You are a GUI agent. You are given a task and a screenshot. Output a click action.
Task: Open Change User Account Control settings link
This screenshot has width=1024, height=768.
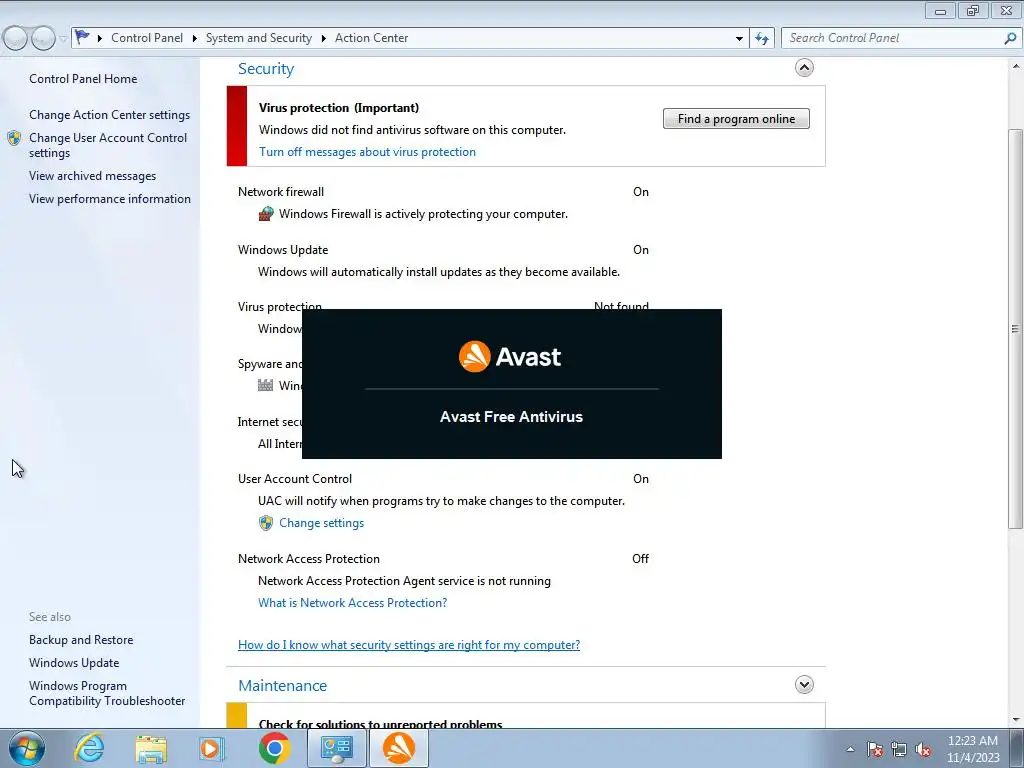[108, 145]
